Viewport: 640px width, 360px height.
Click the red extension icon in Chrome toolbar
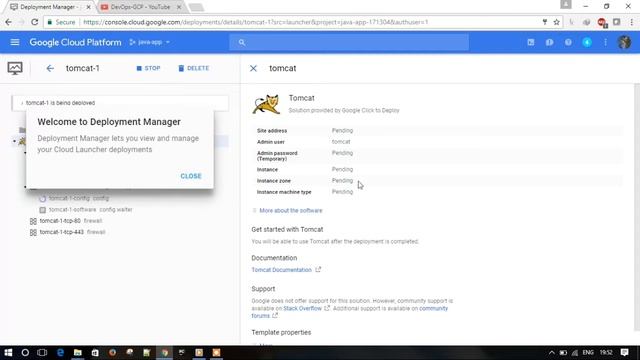pyautogui.click(x=602, y=22)
